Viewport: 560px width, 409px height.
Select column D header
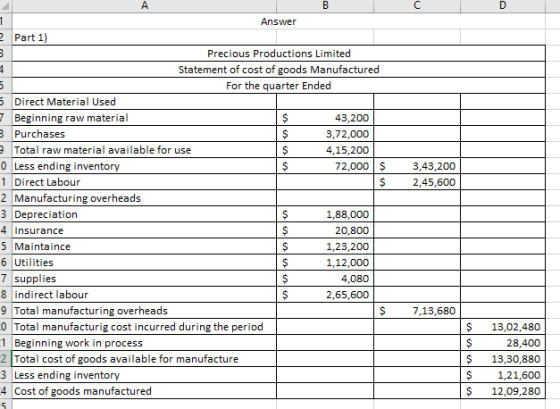coord(502,6)
